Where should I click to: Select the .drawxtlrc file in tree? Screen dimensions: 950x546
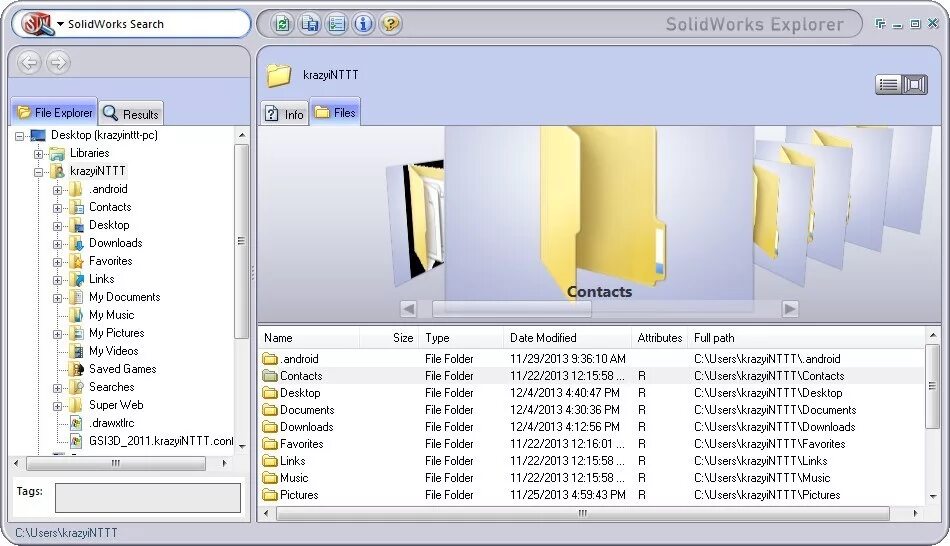click(x=111, y=423)
